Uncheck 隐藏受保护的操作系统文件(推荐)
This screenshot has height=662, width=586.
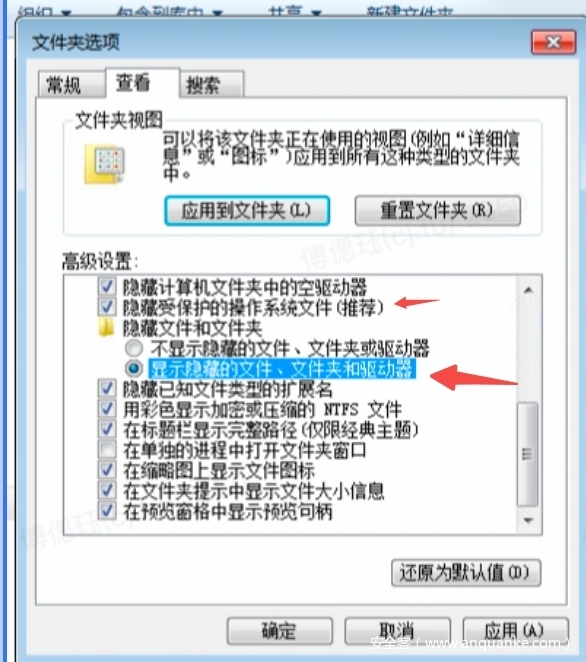click(x=107, y=307)
